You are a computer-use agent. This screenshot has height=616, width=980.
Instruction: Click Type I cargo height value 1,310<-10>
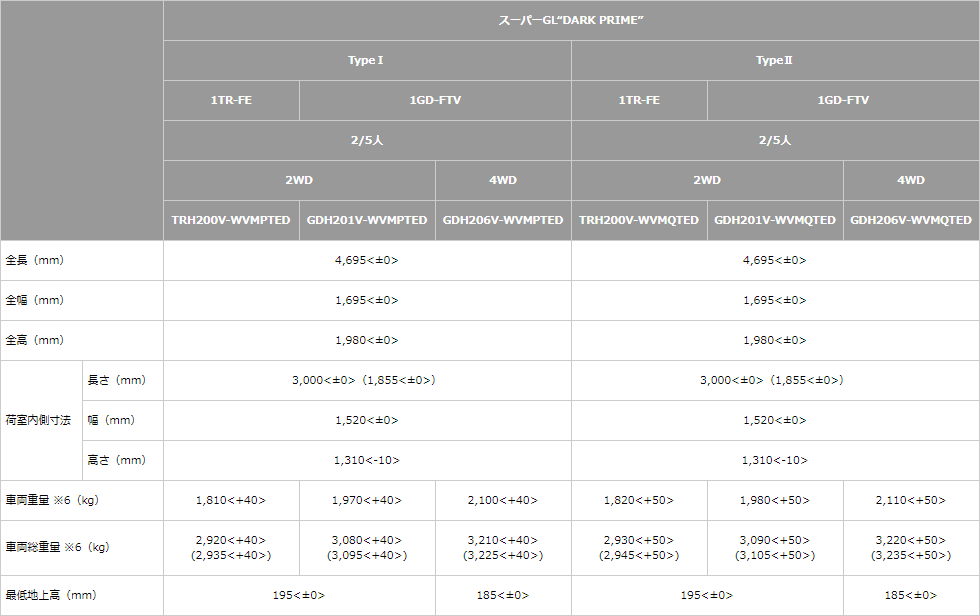tap(367, 460)
